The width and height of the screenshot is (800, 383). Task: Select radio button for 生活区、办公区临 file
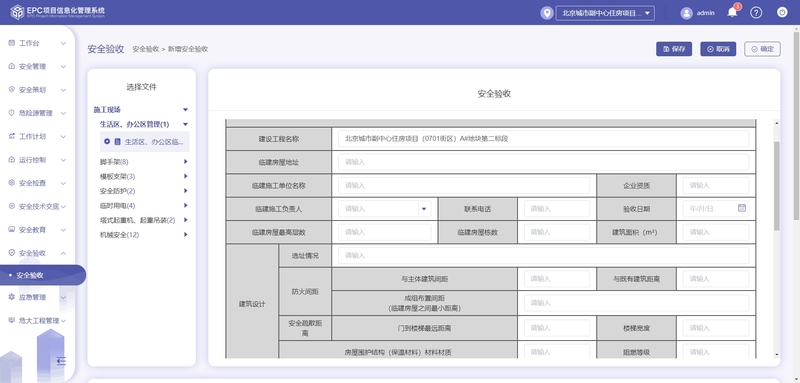coord(107,142)
